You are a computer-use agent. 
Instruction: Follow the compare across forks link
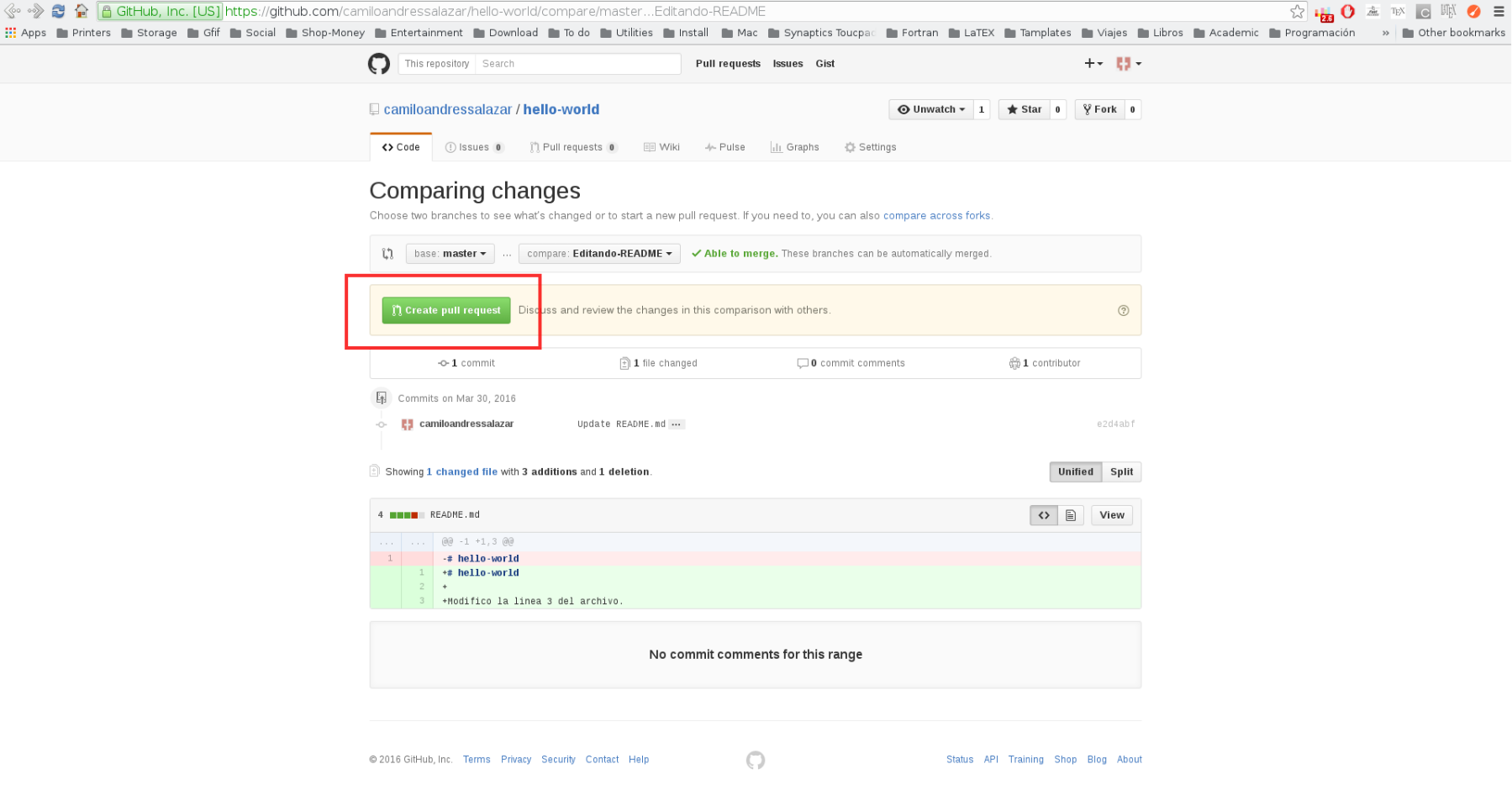(x=936, y=216)
